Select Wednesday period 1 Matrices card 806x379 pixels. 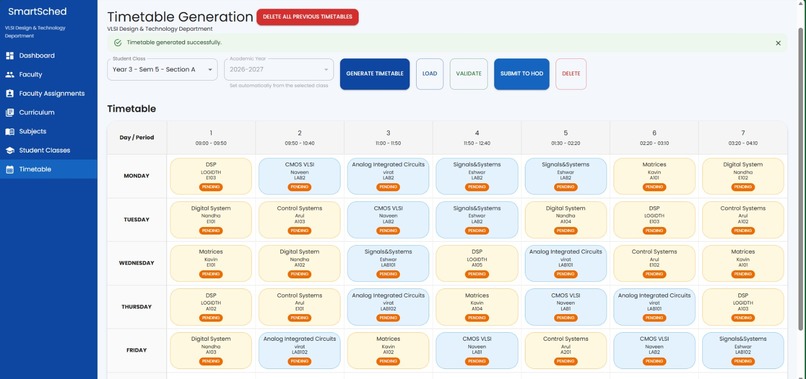(x=211, y=263)
